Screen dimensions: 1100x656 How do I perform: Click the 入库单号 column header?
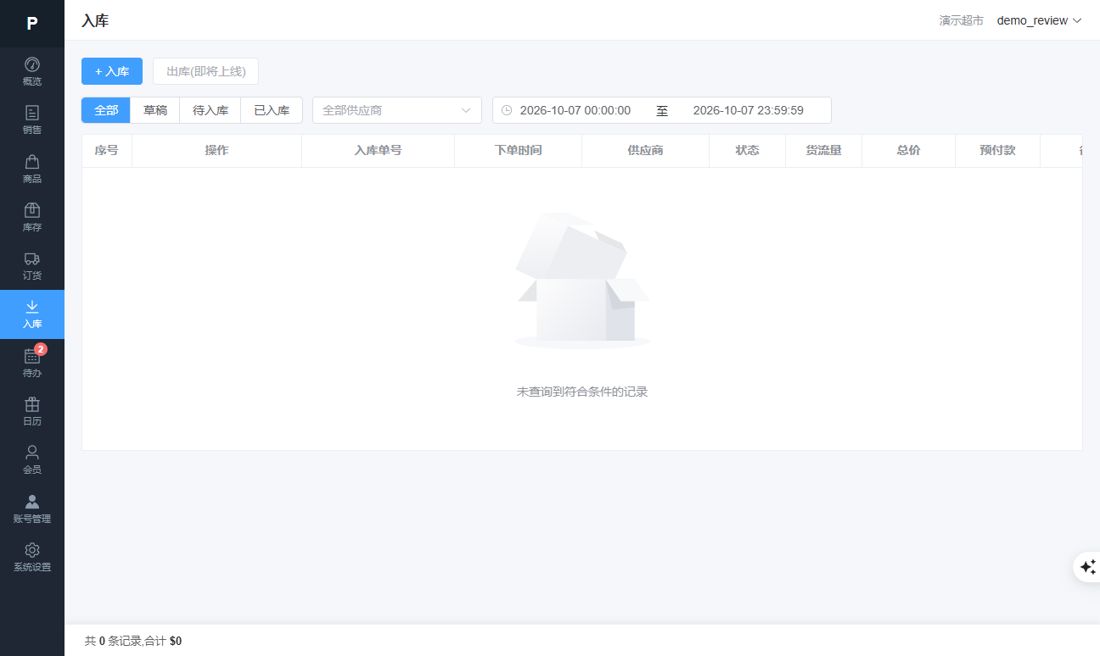pos(378,150)
